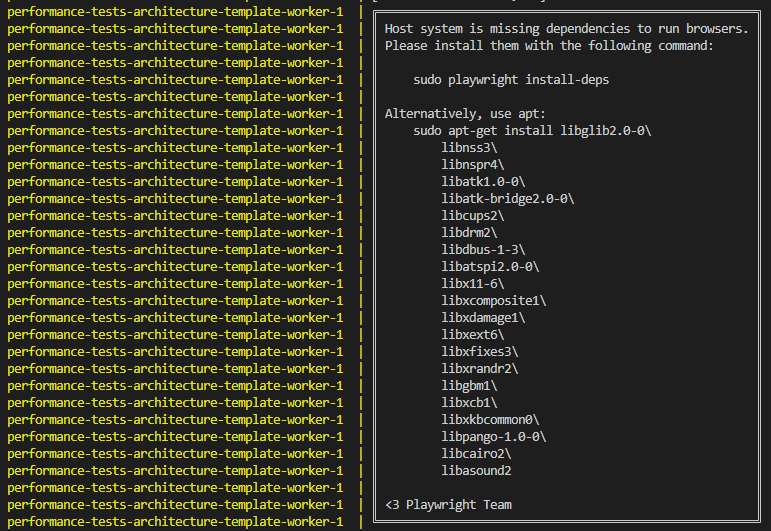Screen dimensions: 771x531
Task: Click the 'libxfixes3\' package line
Action: click(479, 352)
